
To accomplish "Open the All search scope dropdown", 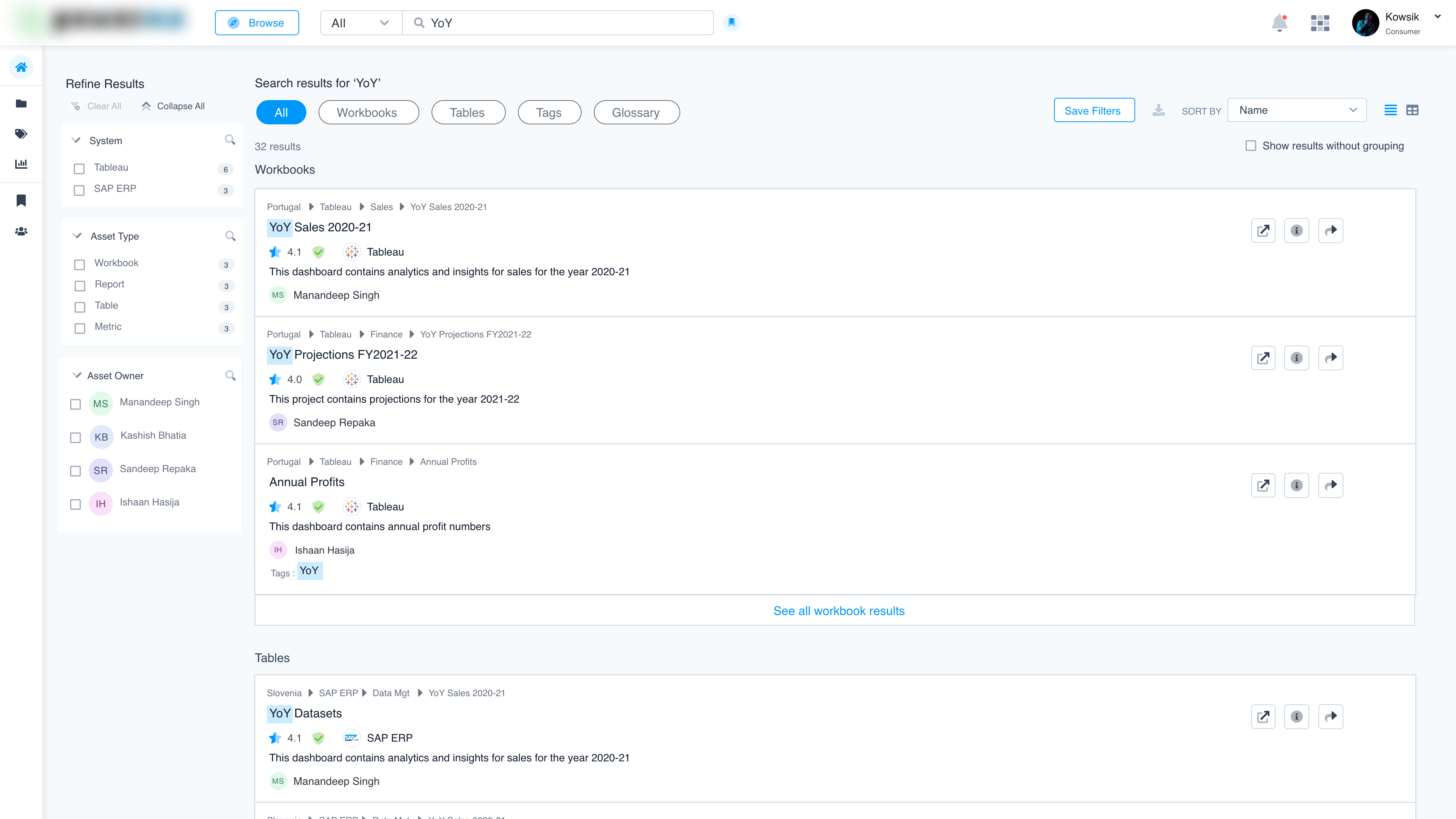I will tap(361, 23).
